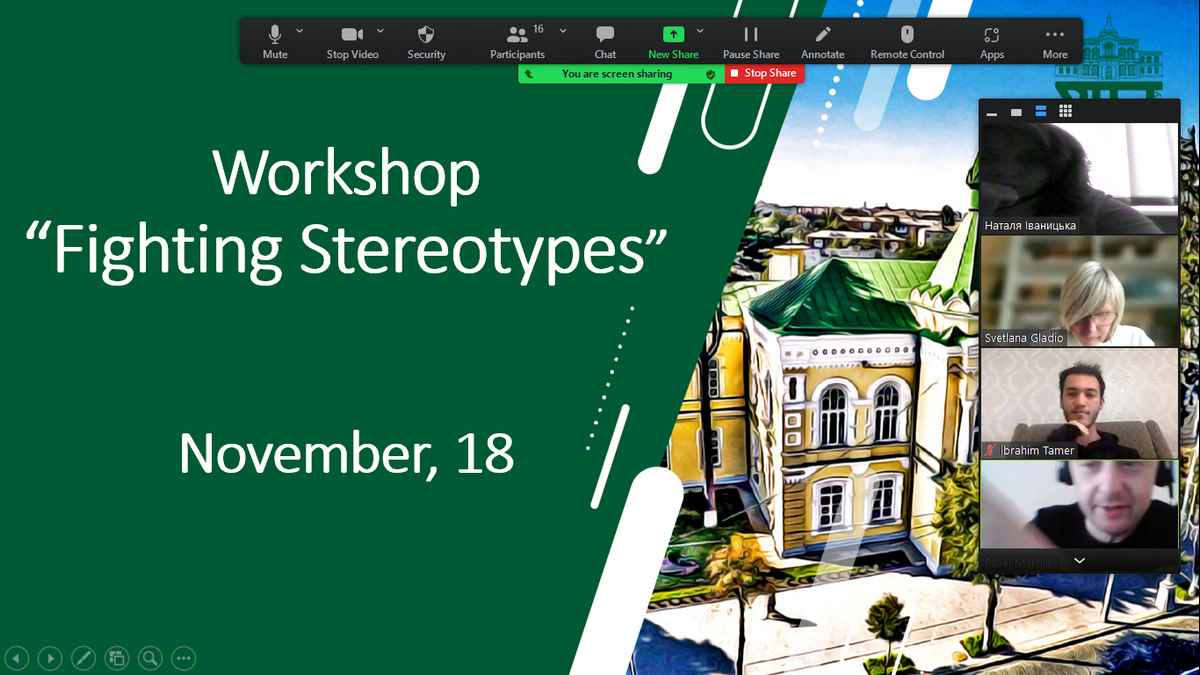Open the Participants panel

517,41
